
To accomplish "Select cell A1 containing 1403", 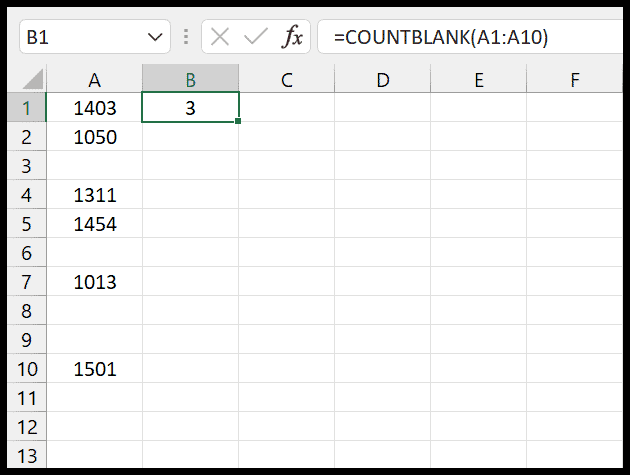I will (x=94, y=107).
